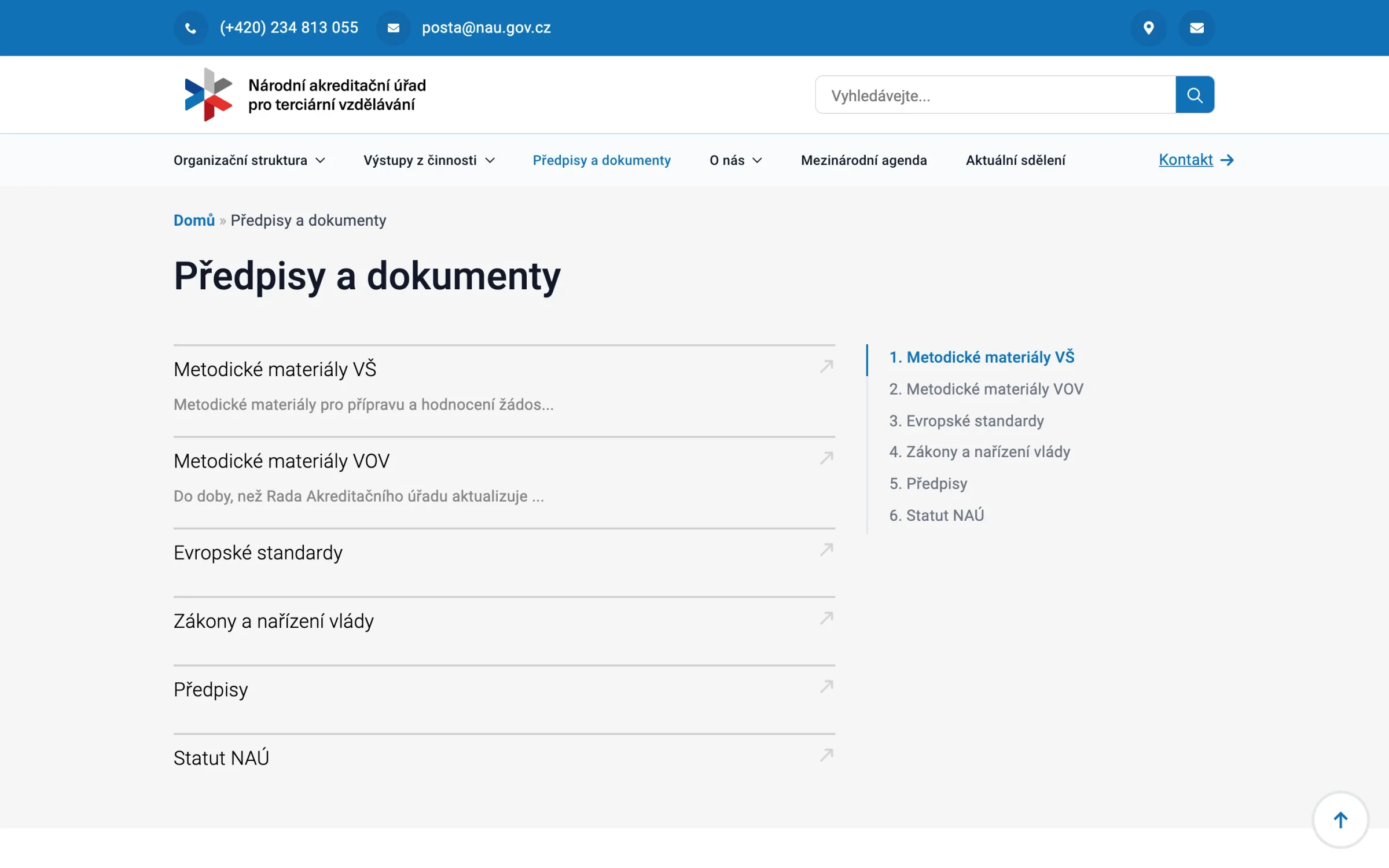This screenshot has height=868, width=1389.
Task: Click posta@nau.gov.cz email link
Action: tap(486, 28)
